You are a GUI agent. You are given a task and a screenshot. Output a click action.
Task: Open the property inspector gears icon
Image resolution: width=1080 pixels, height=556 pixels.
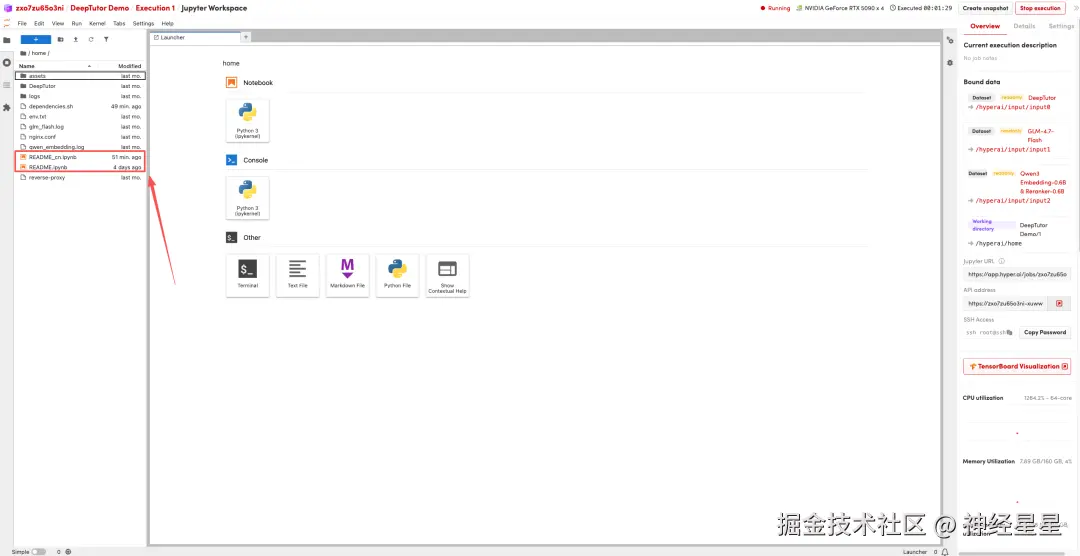tap(950, 41)
